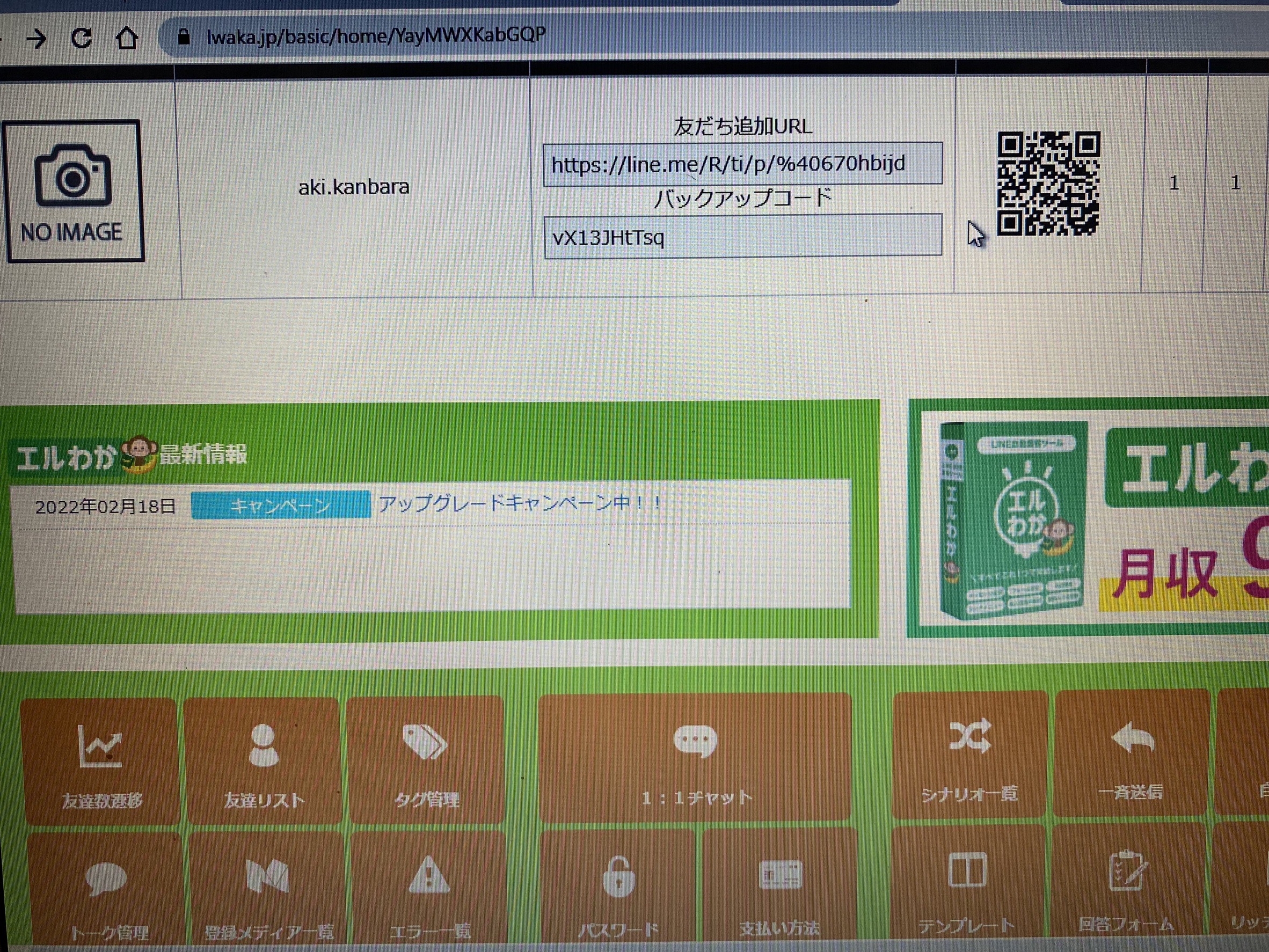The height and width of the screenshot is (952, 1269).
Task: Open アップグレードキャンペーン中 news link
Action: coord(519,503)
